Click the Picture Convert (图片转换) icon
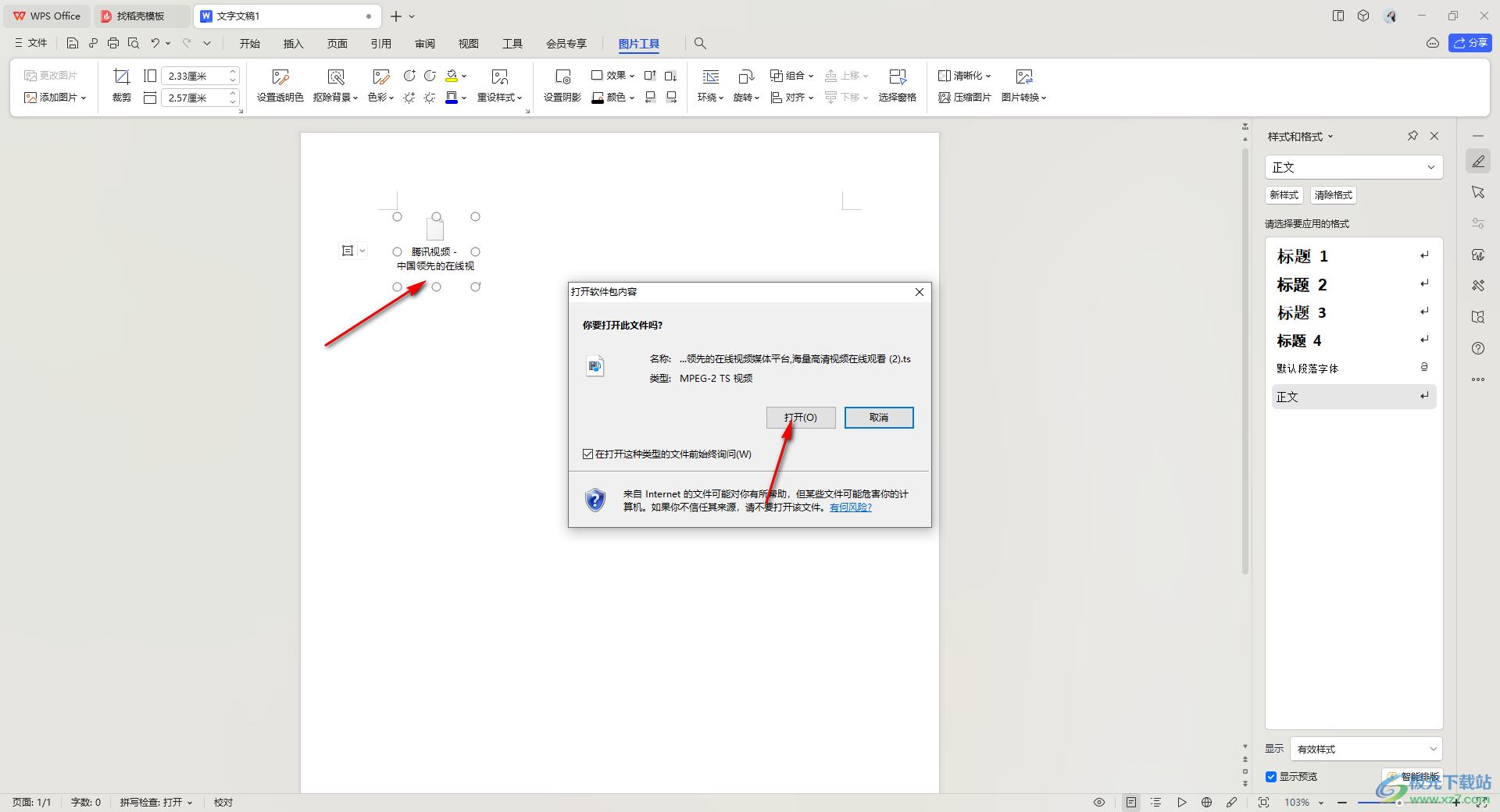Viewport: 1500px width, 812px height. pos(1024,77)
